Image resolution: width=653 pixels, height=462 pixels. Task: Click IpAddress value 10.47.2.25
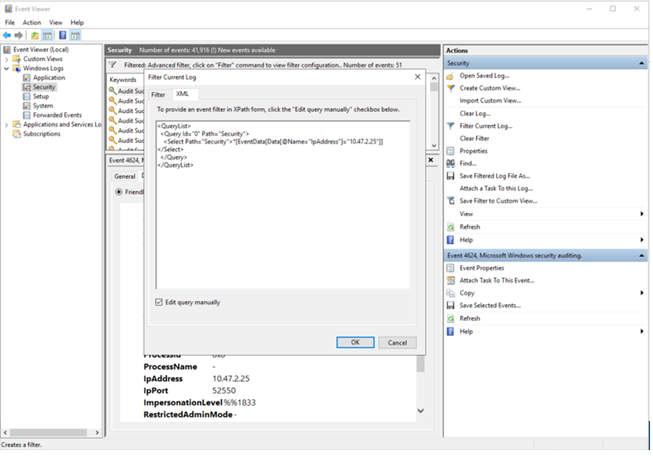pos(231,379)
